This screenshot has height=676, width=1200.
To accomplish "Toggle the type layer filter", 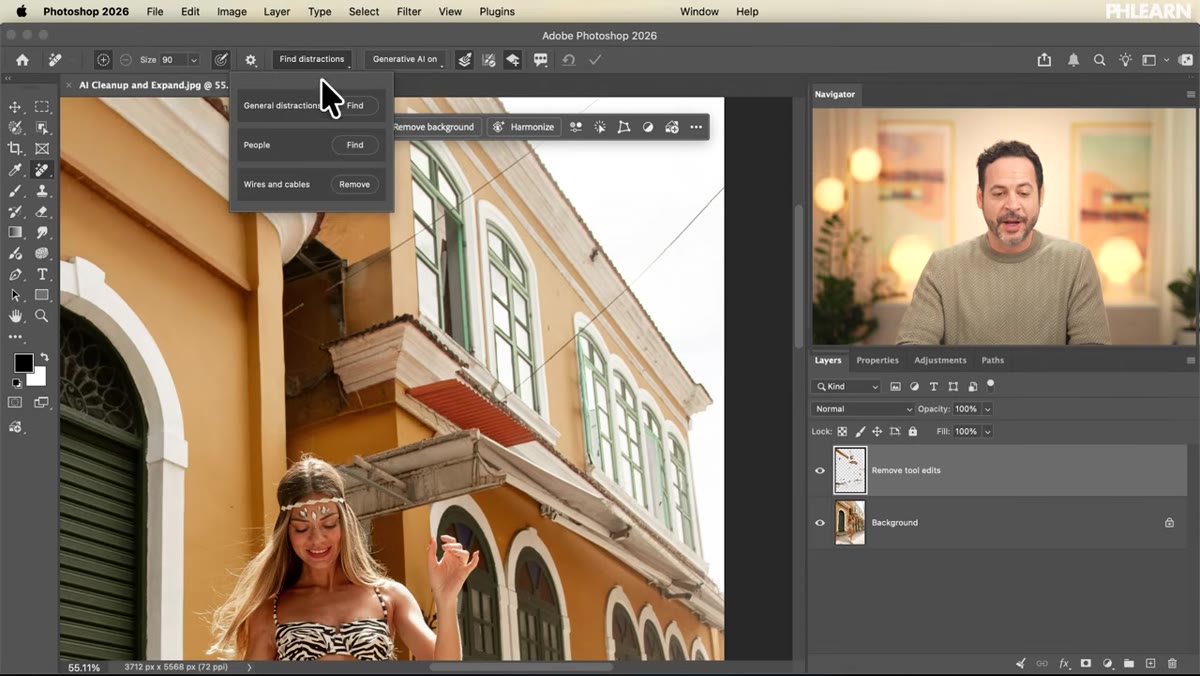I will (934, 386).
